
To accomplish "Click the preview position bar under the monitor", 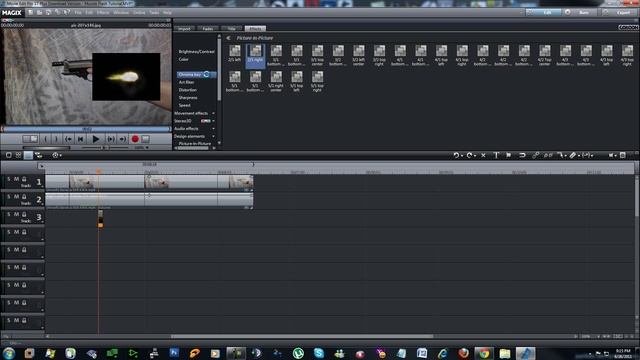I will tap(86, 129).
